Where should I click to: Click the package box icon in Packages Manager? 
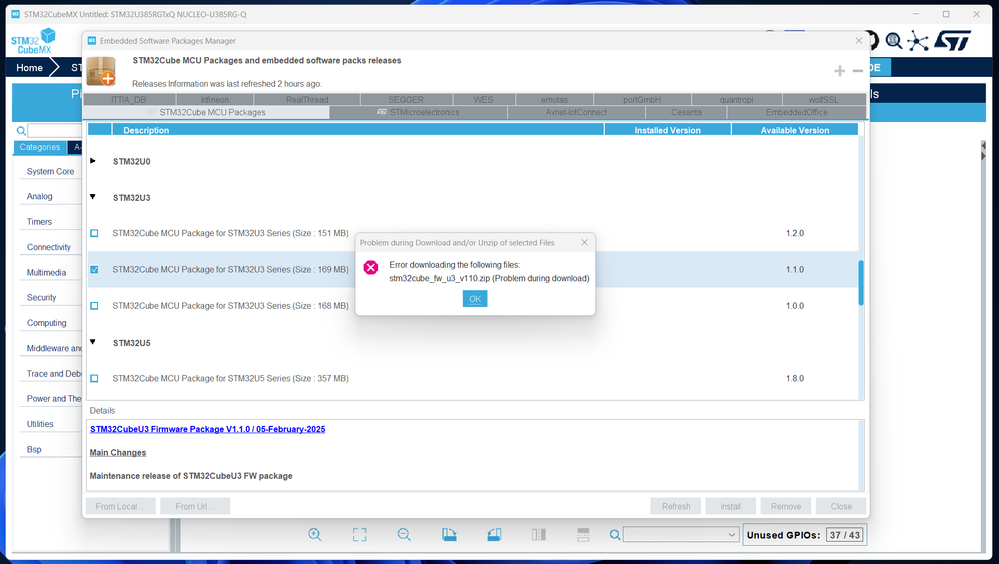coord(101,71)
